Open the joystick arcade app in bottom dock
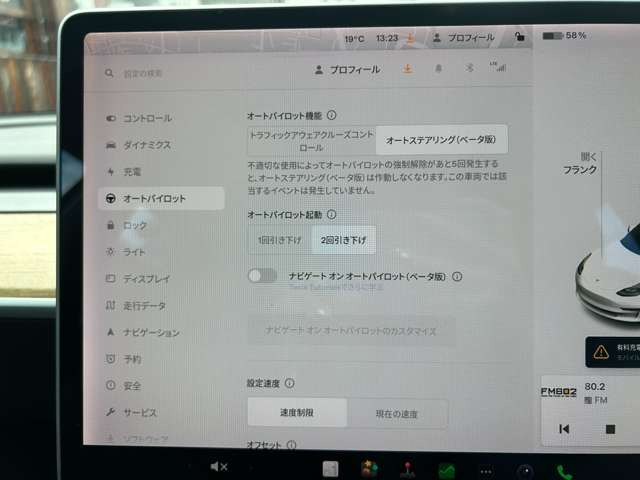Screen dimensions: 640x480 click(409, 469)
